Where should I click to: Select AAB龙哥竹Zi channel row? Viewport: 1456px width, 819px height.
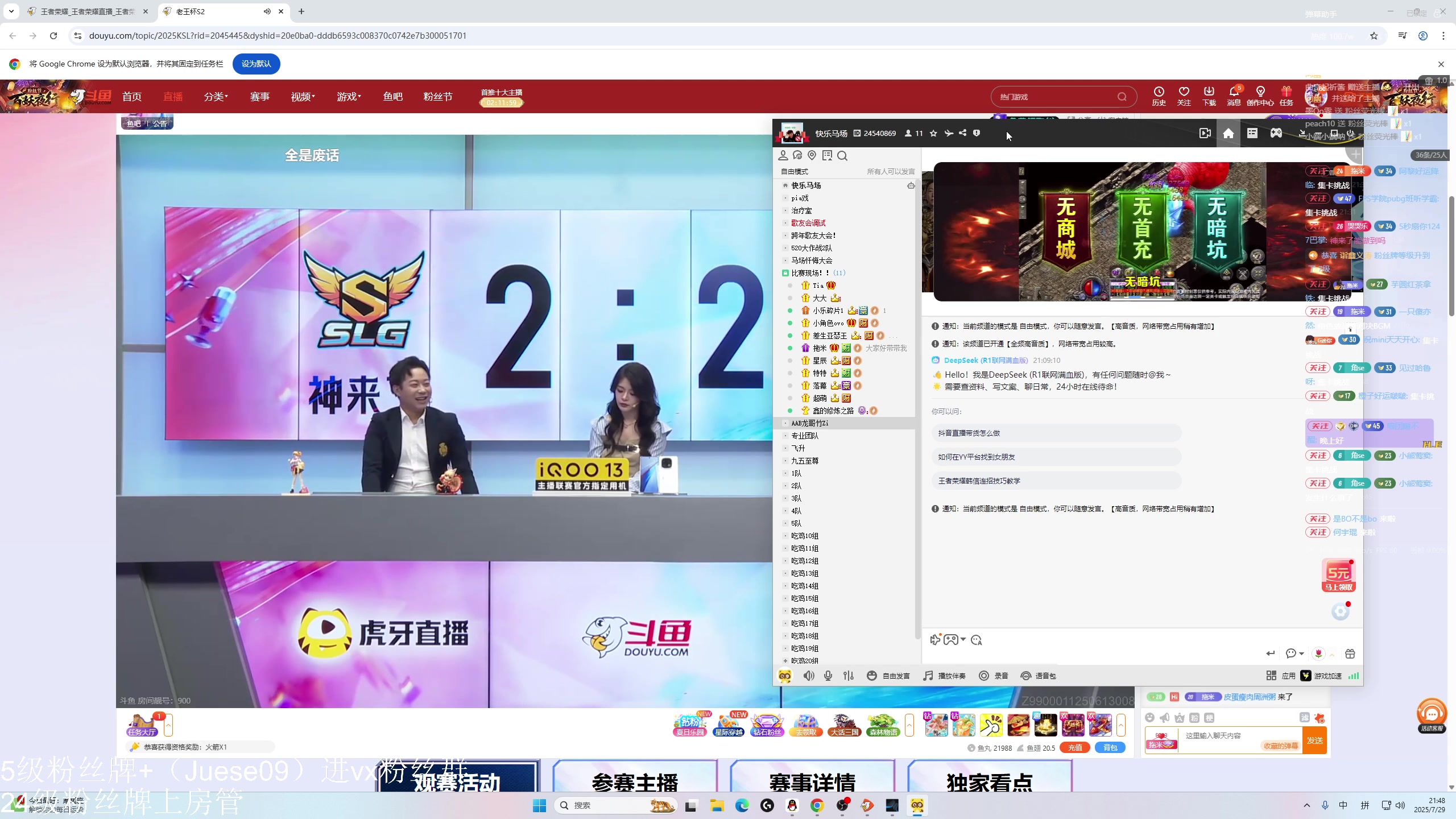pyautogui.click(x=845, y=423)
